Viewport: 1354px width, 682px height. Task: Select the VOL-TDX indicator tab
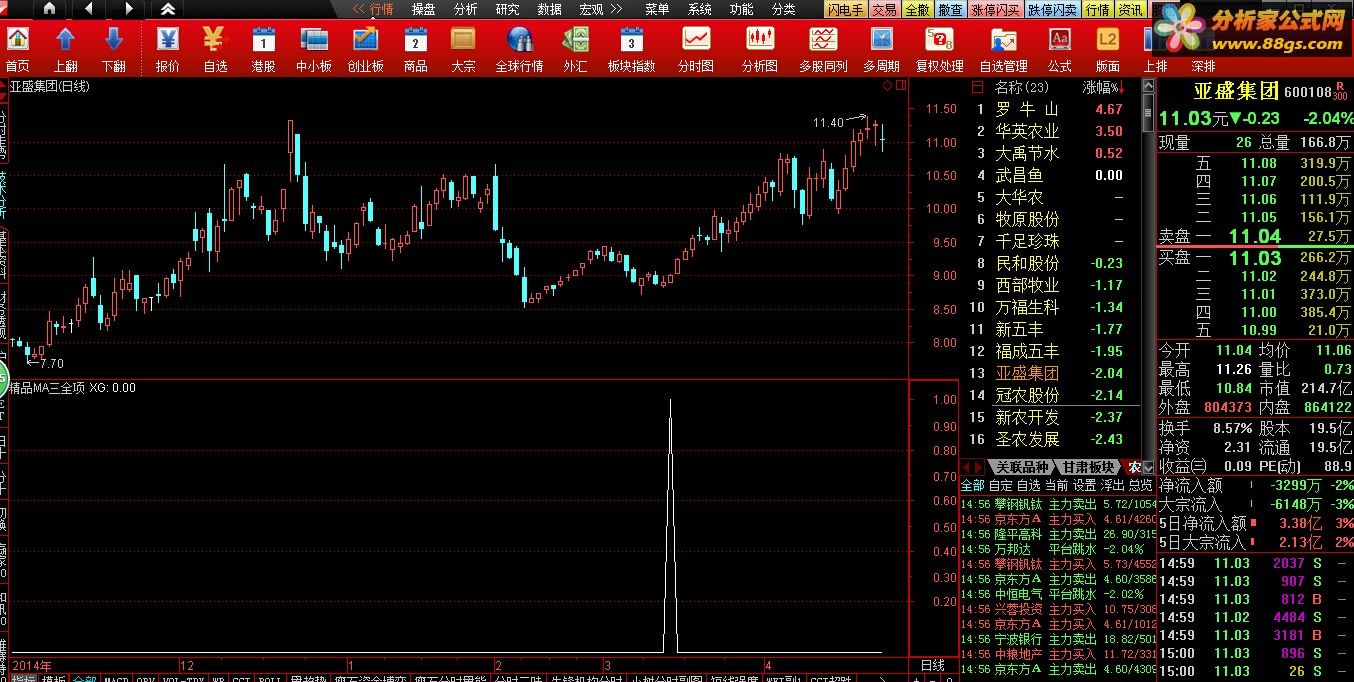point(186,677)
